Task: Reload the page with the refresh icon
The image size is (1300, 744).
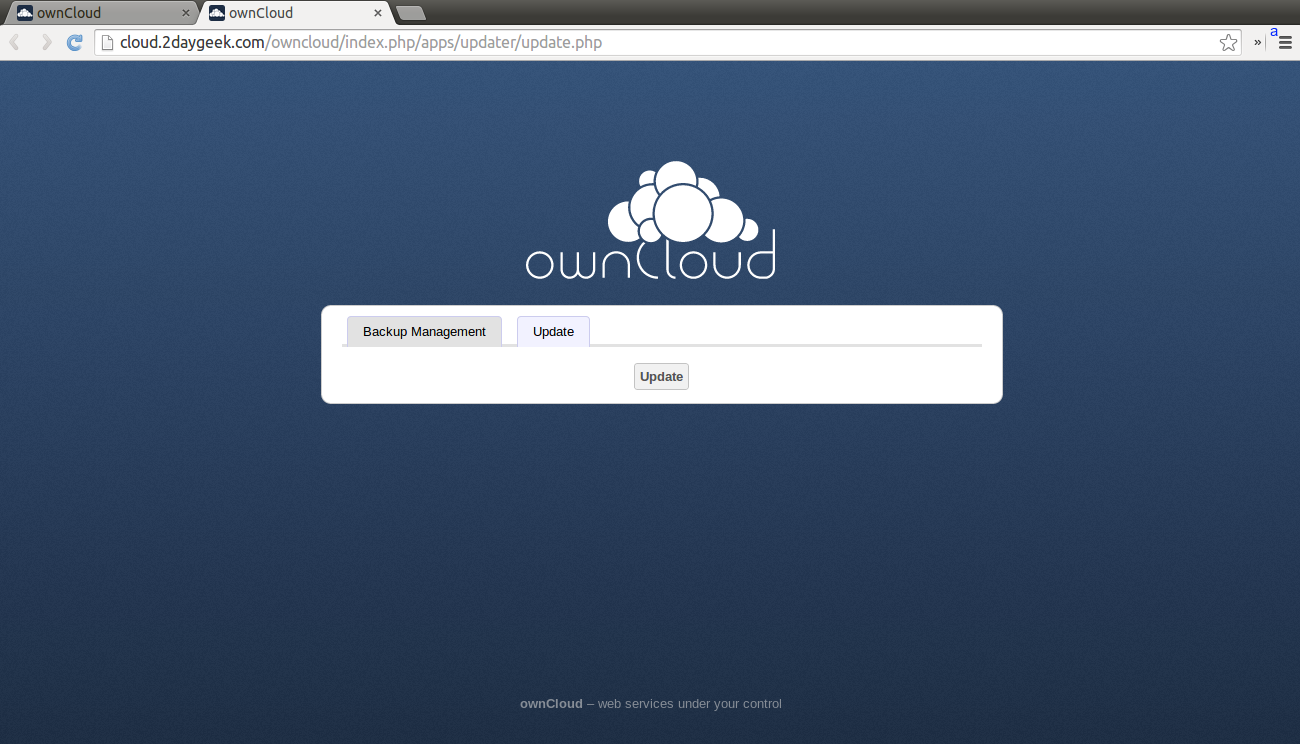Action: 74,42
